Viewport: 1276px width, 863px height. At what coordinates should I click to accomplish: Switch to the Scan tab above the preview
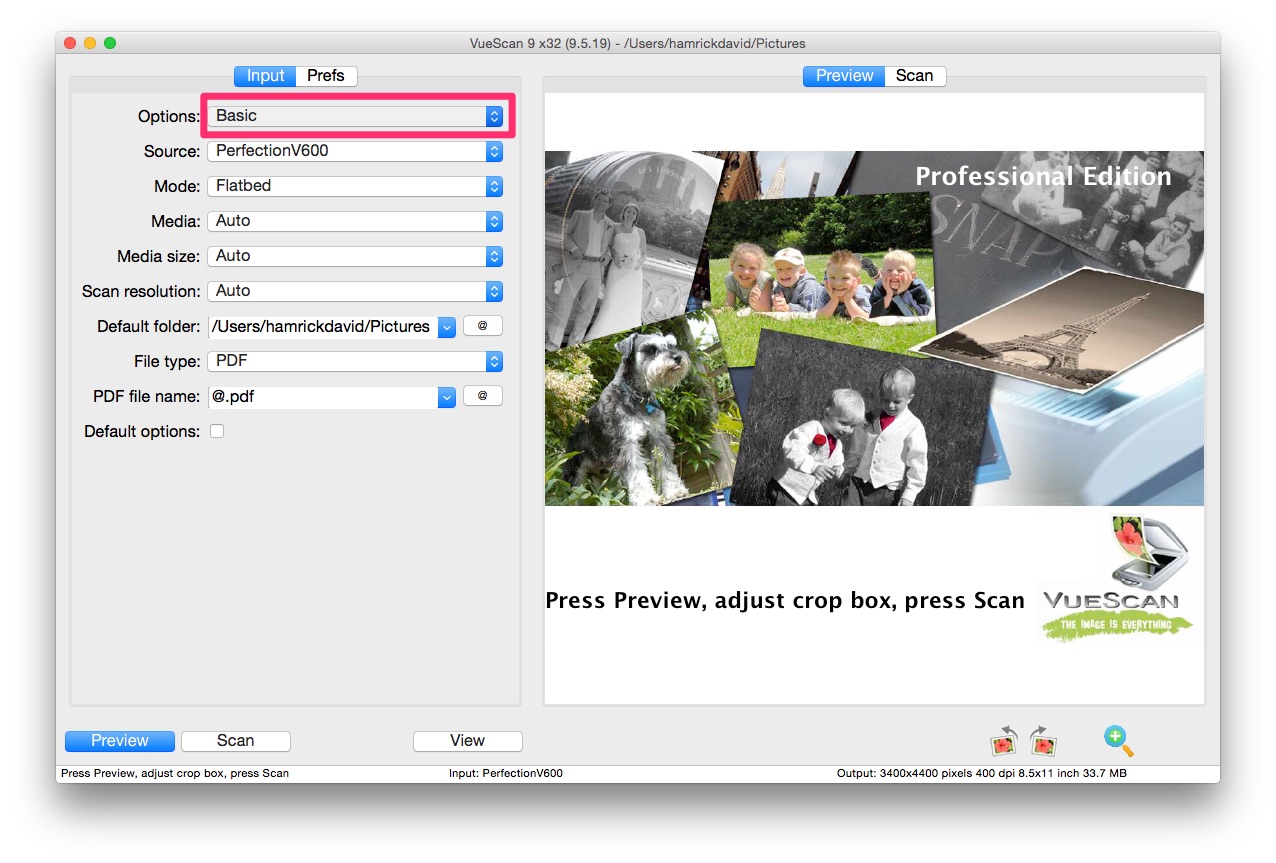coord(914,75)
